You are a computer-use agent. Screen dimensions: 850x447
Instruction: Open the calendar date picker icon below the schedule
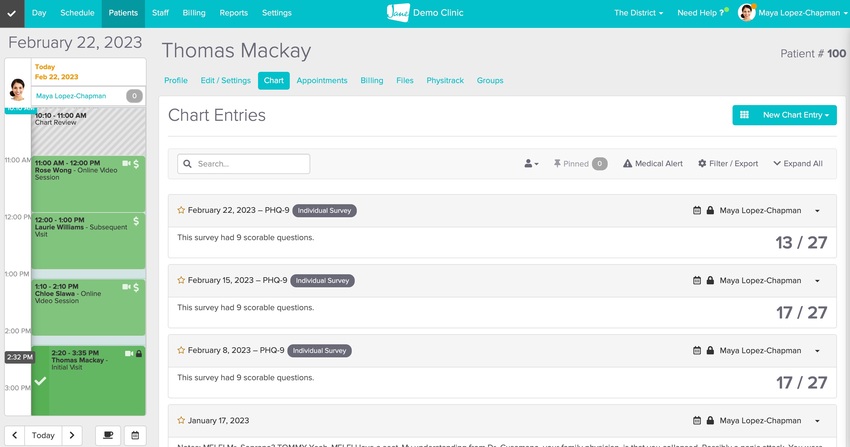tap(134, 435)
